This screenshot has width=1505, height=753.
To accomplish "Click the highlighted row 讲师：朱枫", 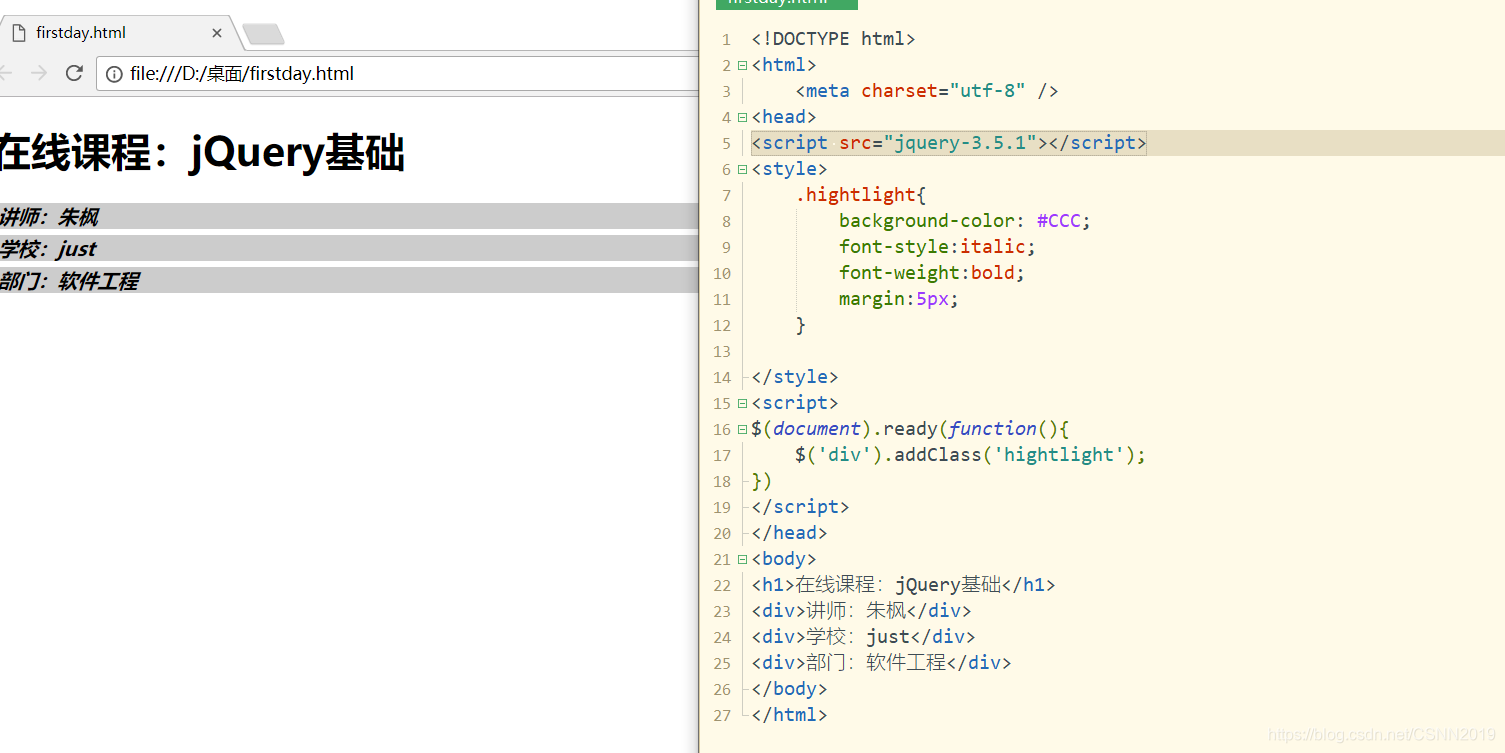I will [x=349, y=217].
